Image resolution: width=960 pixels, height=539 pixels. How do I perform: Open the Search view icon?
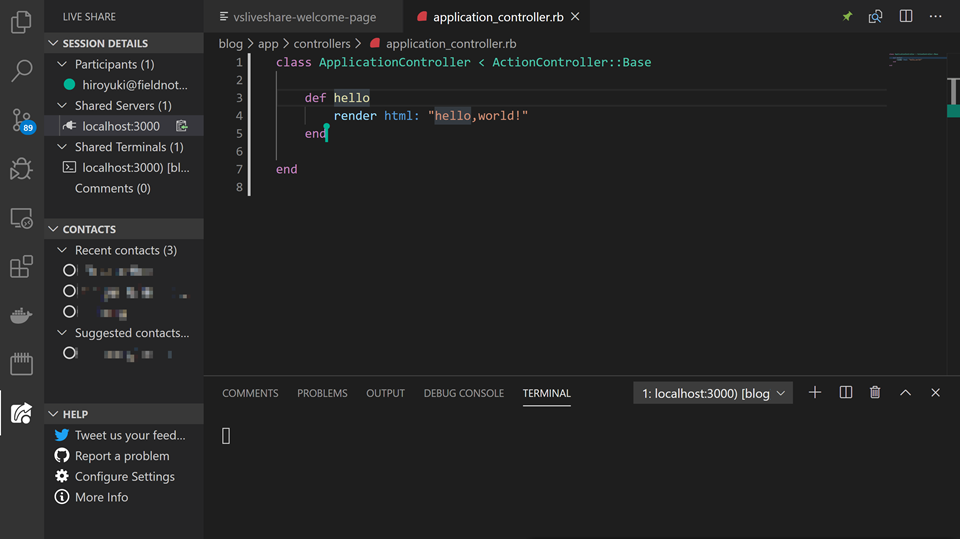pyautogui.click(x=21, y=70)
